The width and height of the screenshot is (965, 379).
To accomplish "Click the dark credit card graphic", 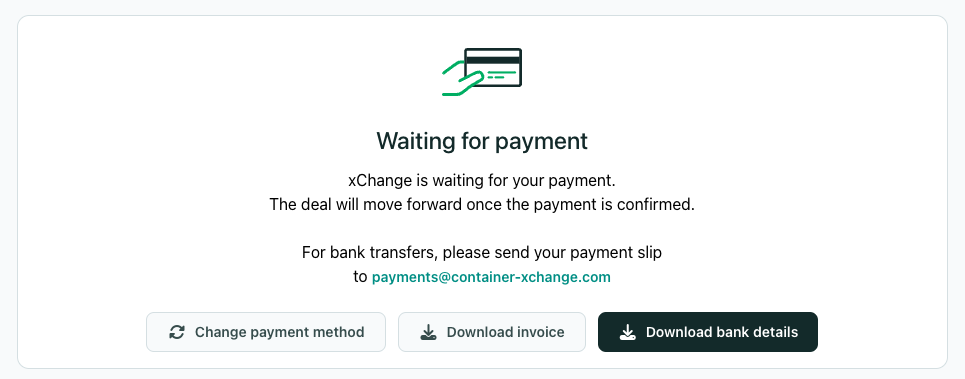I will point(493,67).
